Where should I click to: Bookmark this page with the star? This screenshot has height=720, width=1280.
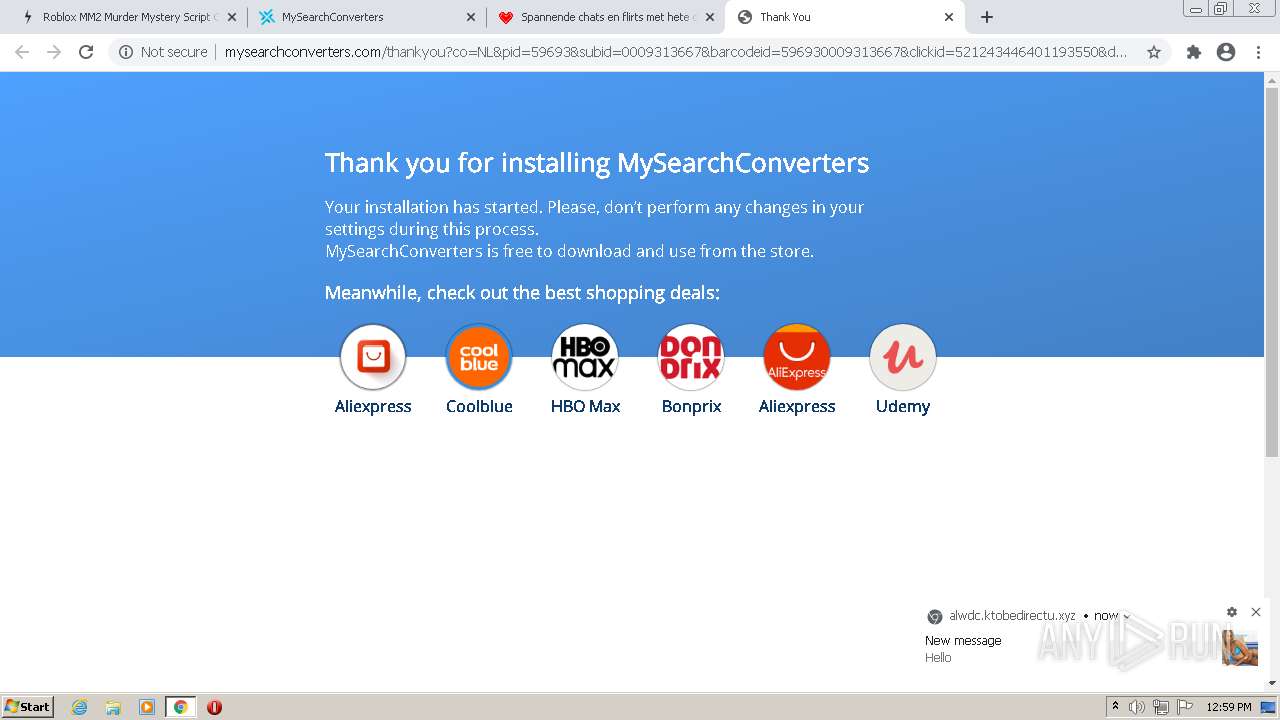pos(1154,52)
